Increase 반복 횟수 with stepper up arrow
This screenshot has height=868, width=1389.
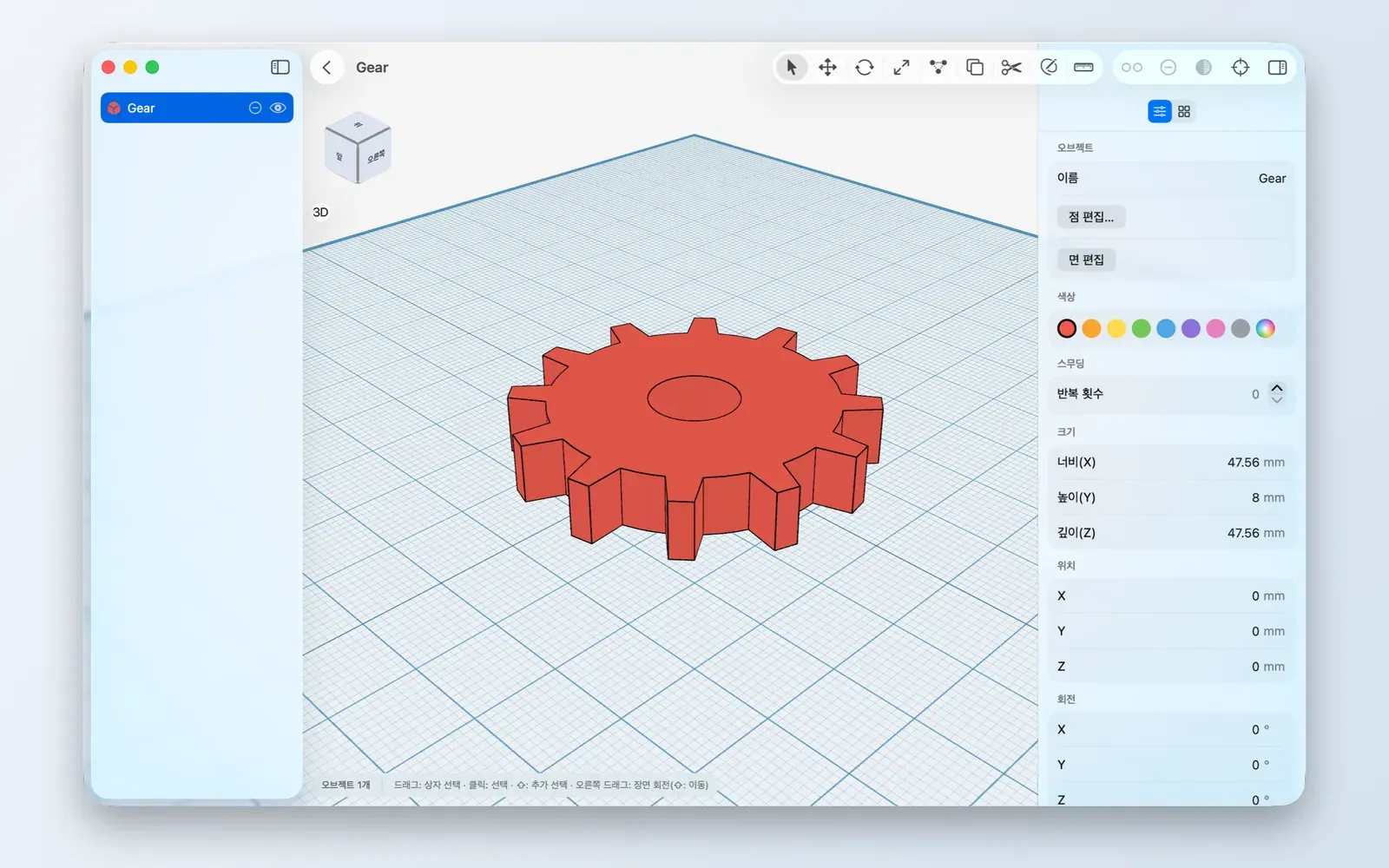click(1277, 388)
